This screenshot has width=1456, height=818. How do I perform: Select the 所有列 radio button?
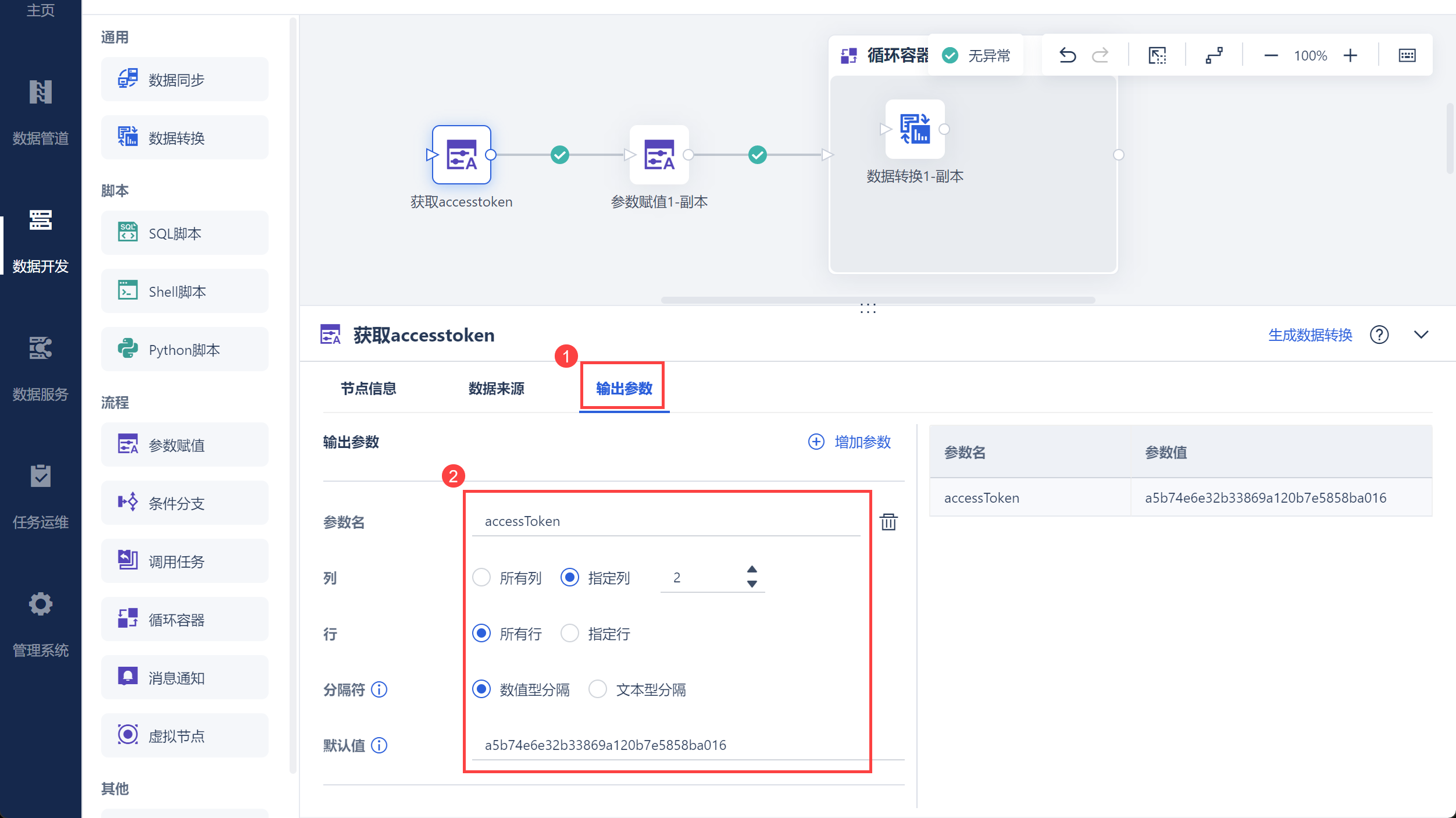481,577
